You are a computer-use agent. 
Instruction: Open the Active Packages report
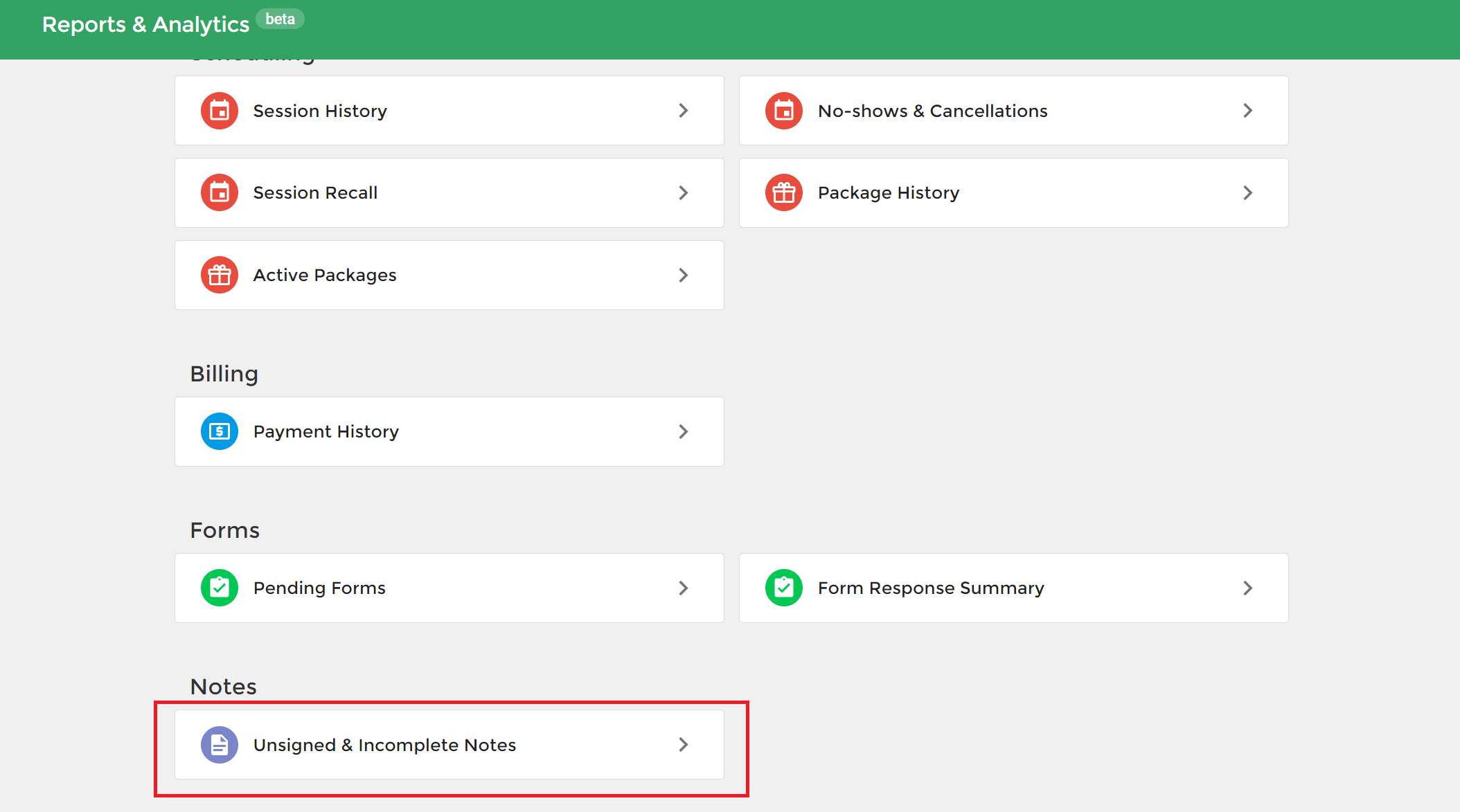pos(449,275)
